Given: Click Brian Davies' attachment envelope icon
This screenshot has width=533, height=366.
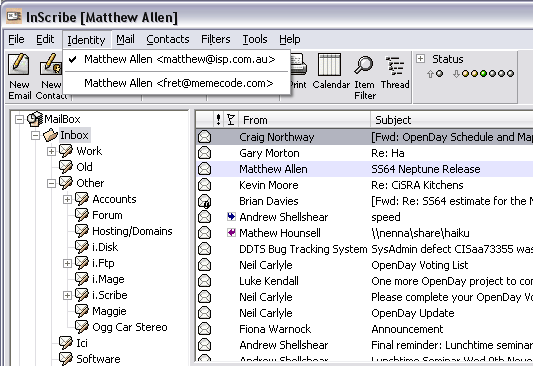Looking at the screenshot, I should pyautogui.click(x=204, y=201).
